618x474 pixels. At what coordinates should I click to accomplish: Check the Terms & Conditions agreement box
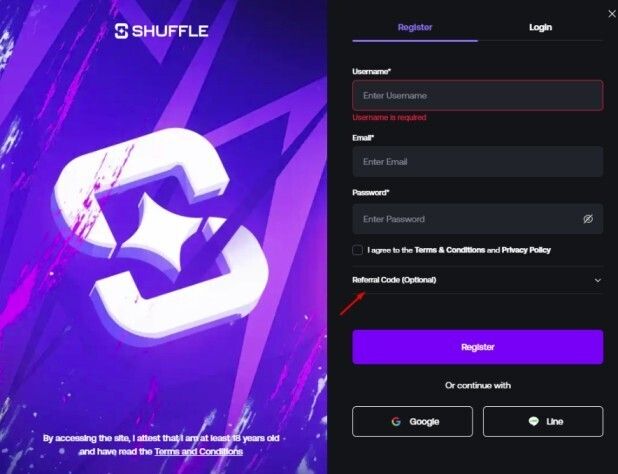coord(357,250)
